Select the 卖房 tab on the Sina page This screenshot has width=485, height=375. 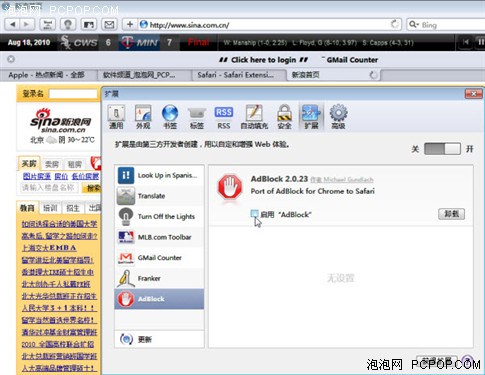(x=52, y=164)
